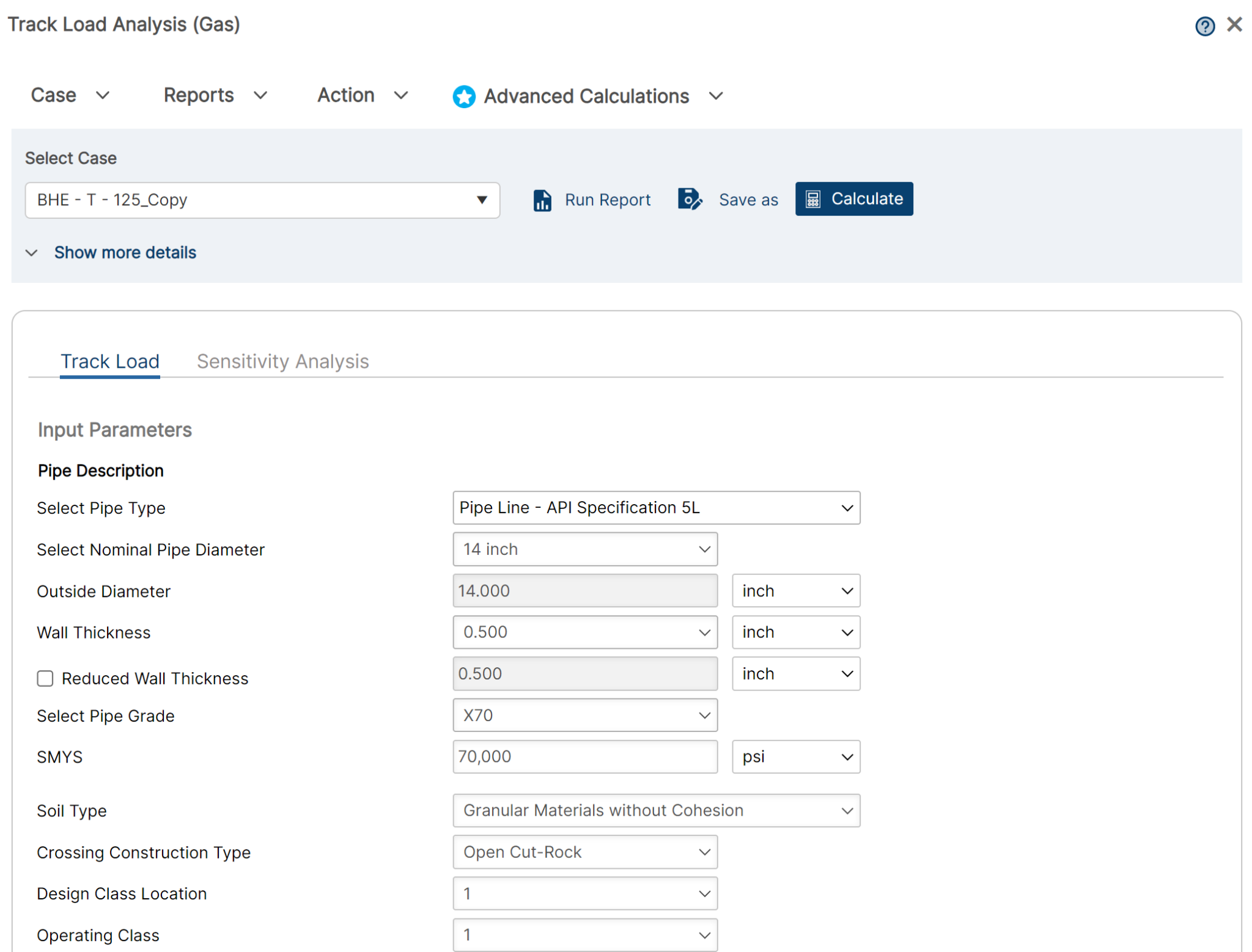Enable the Reduced Wall Thickness checkbox

tap(45, 678)
